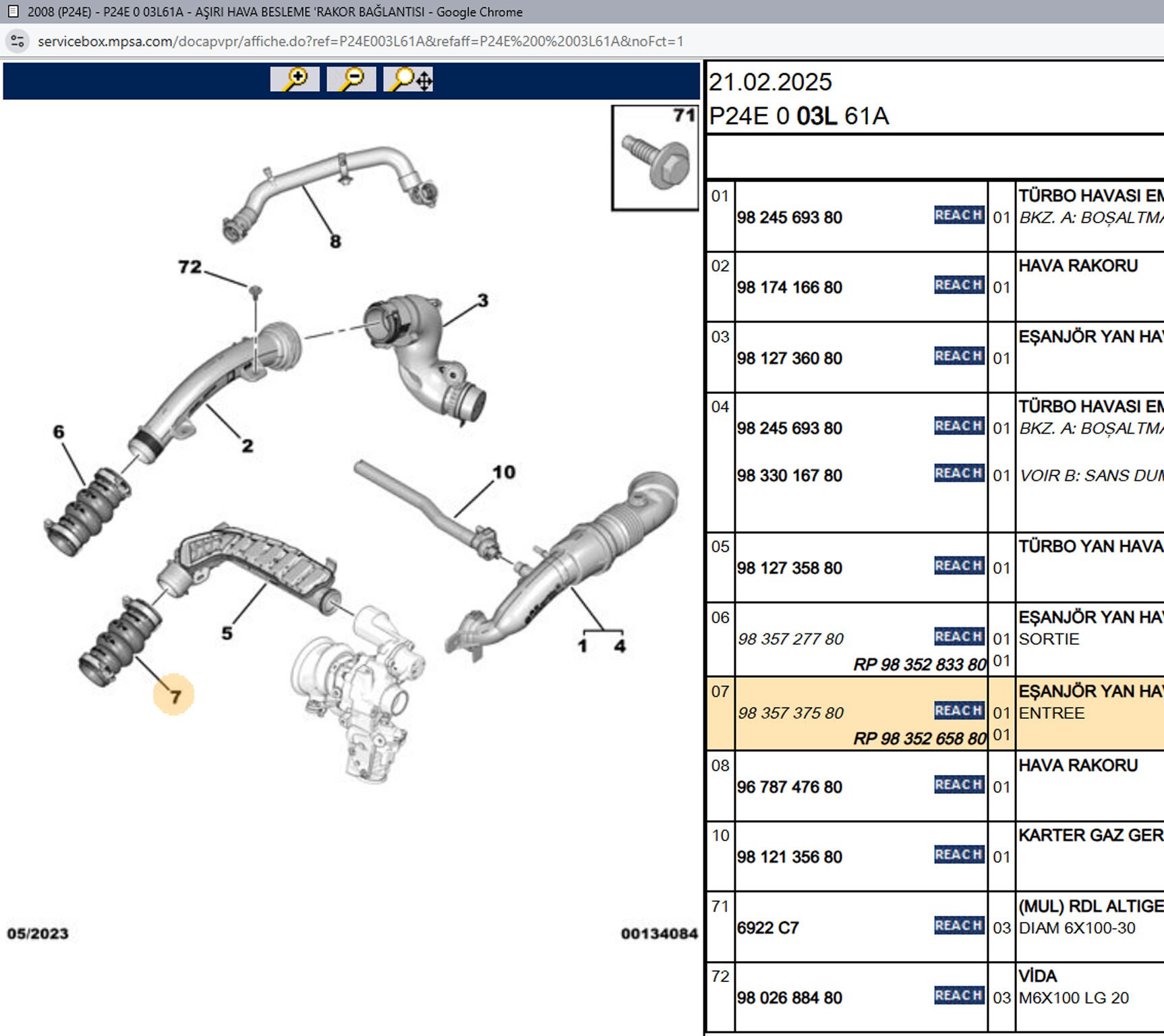Select callout number 10 on the diagram
The width and height of the screenshot is (1164, 1036).
(504, 472)
